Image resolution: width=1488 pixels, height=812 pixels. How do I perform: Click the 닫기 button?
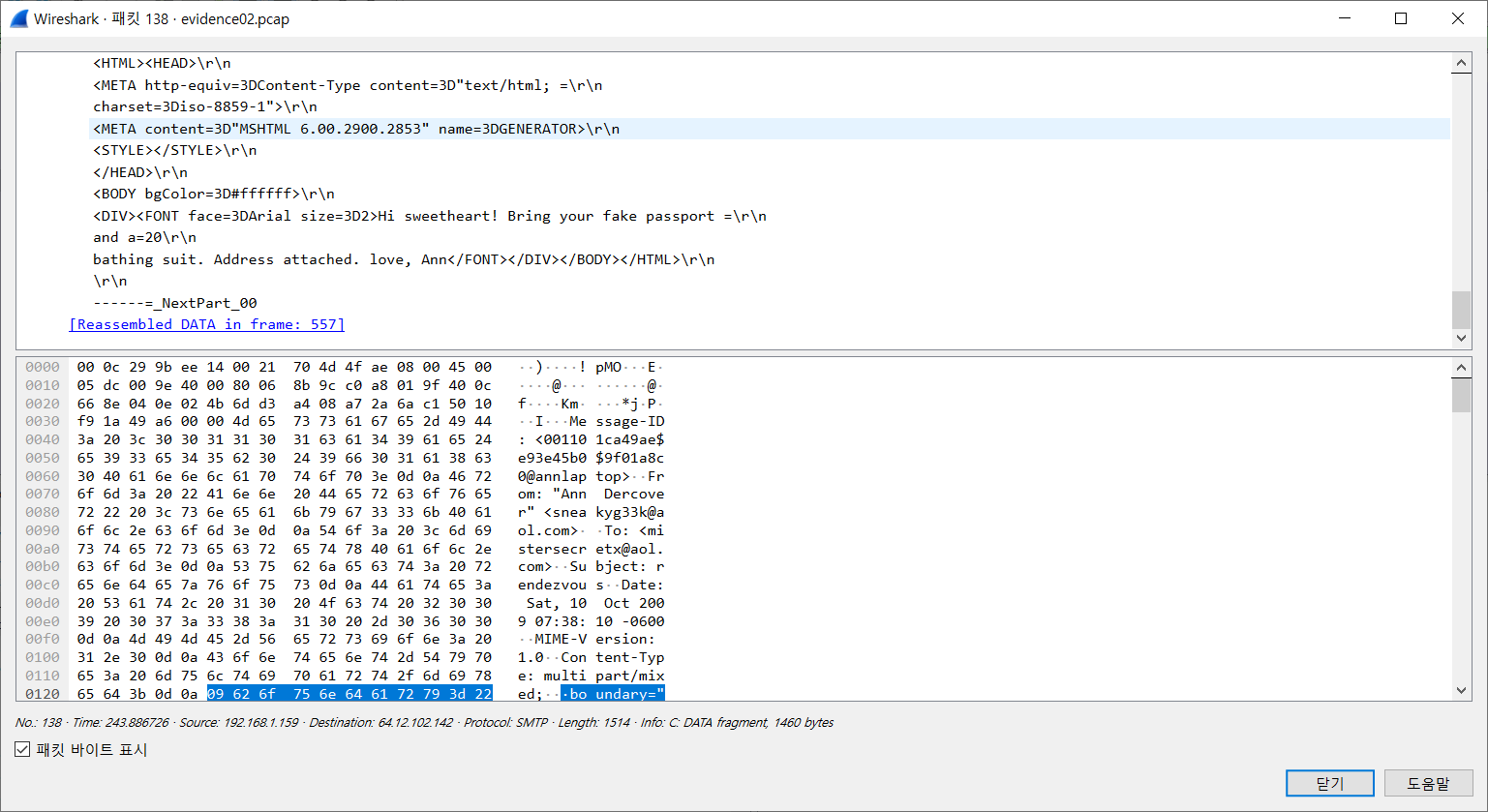1329,783
